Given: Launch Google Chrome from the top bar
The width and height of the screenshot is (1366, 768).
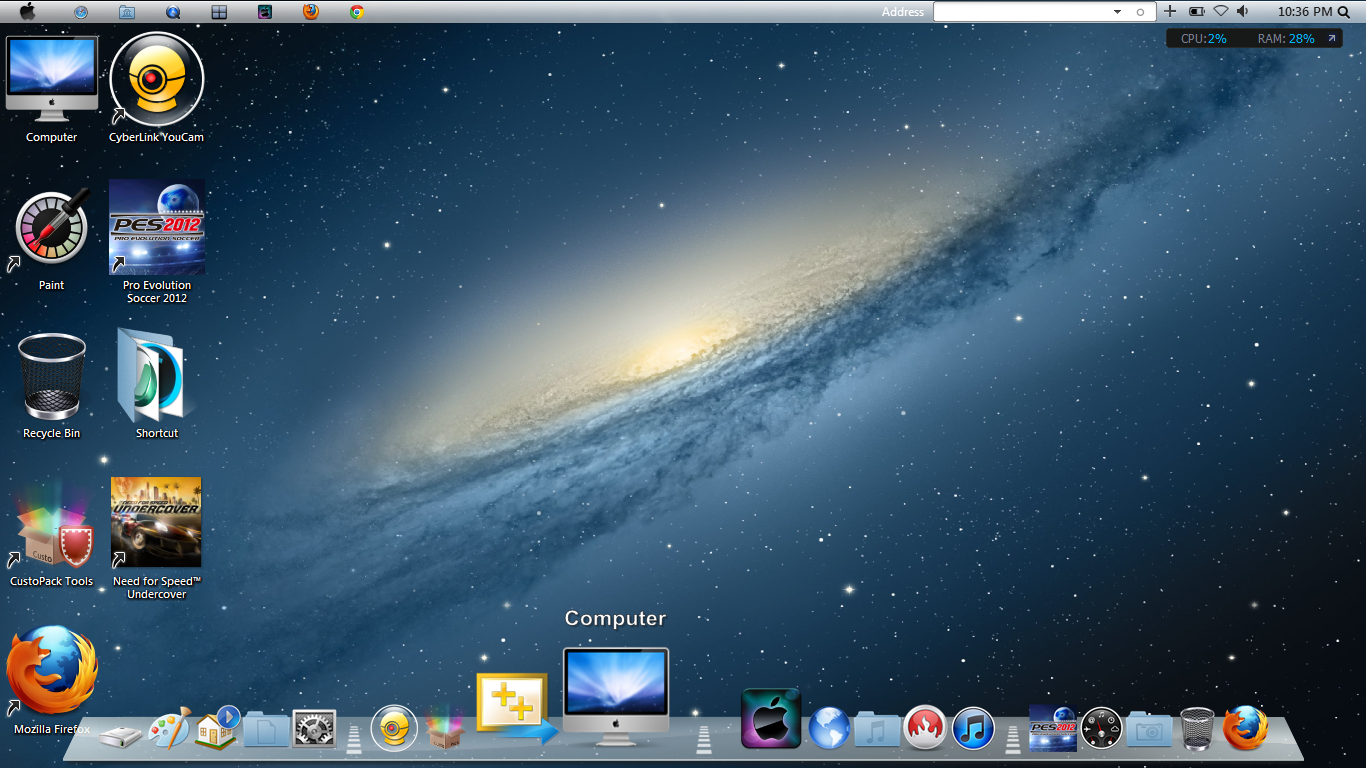Looking at the screenshot, I should click(x=357, y=12).
